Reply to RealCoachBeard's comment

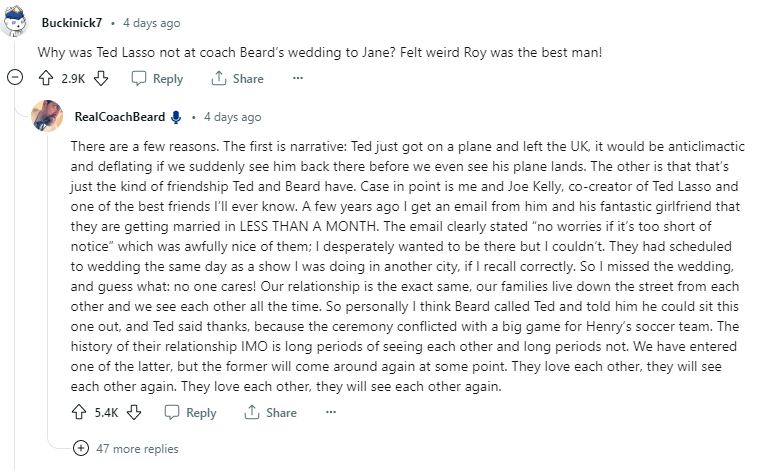(x=191, y=413)
